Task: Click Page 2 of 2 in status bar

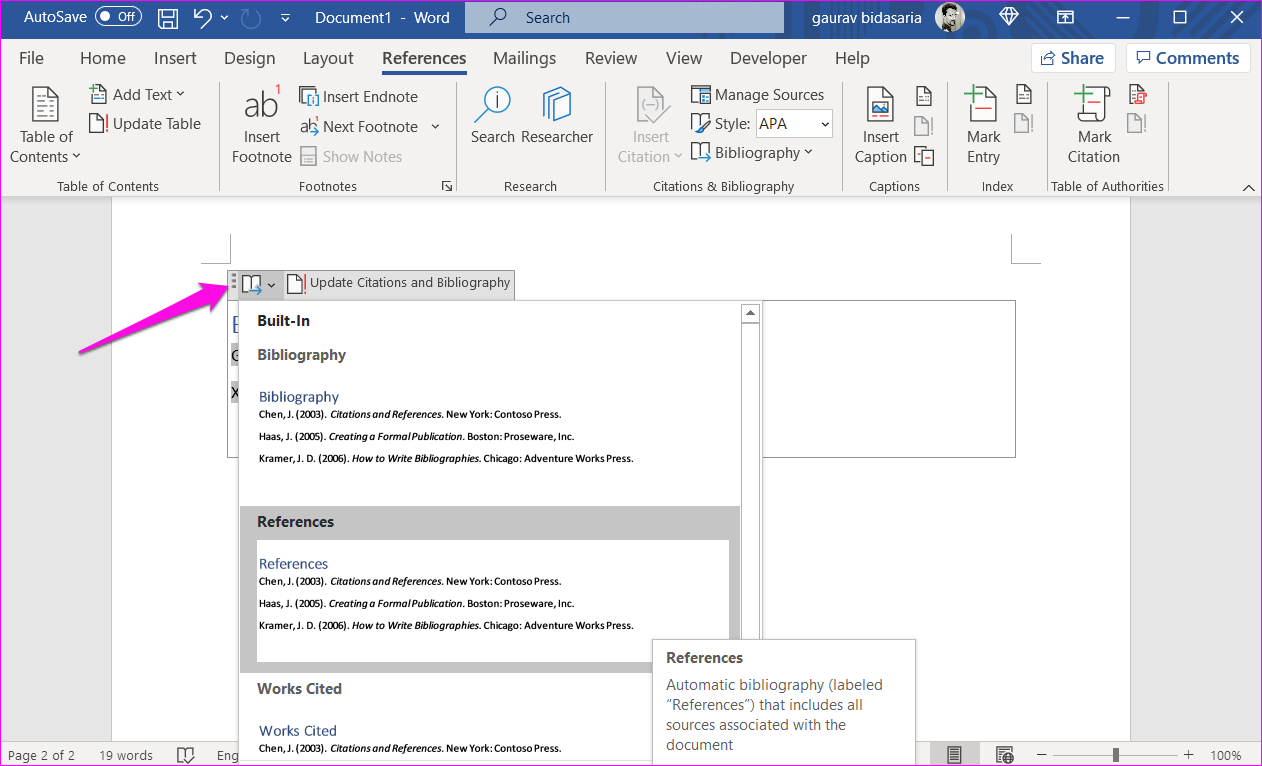Action: (41, 755)
